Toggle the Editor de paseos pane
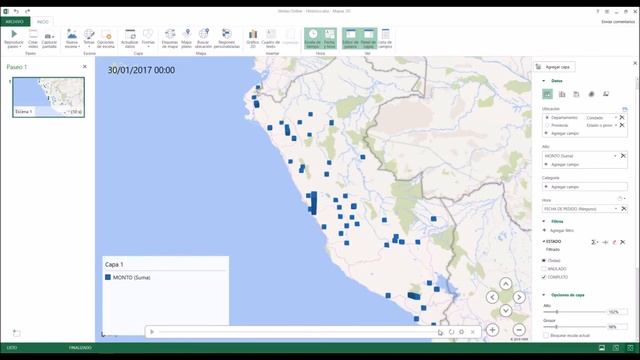Screen dimensions: 640x360 point(350,39)
